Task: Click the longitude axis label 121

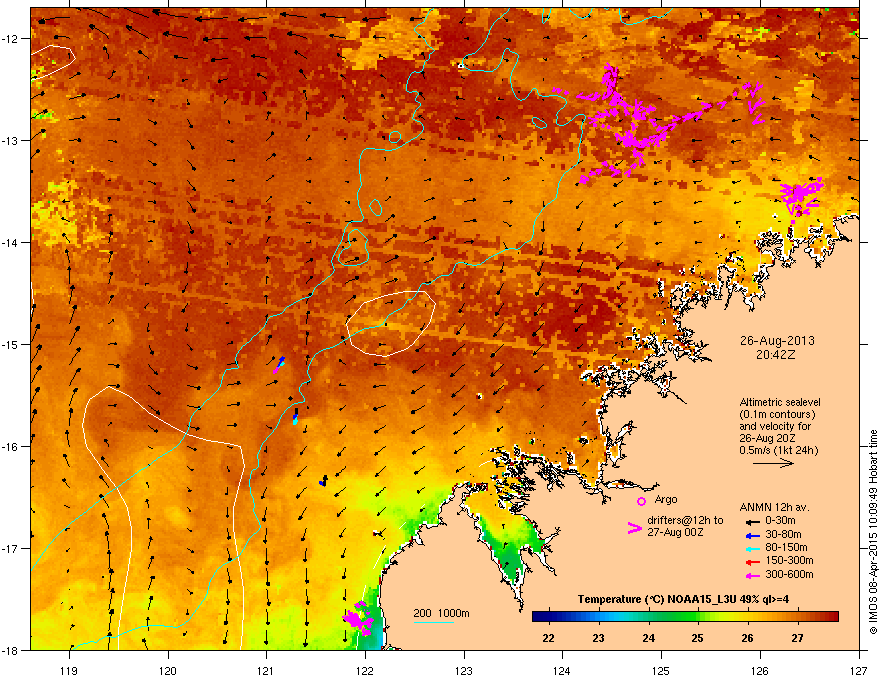Action: pos(266,670)
